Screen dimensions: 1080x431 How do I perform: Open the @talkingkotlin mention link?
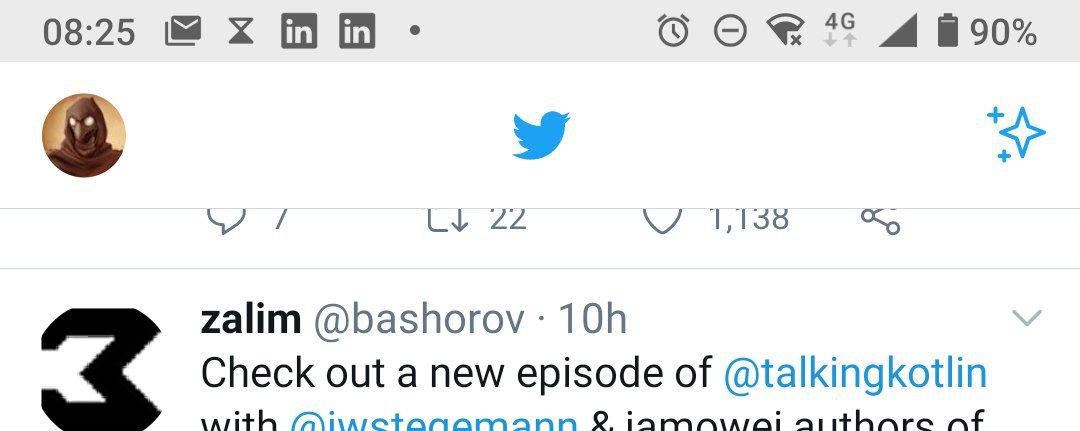point(855,373)
